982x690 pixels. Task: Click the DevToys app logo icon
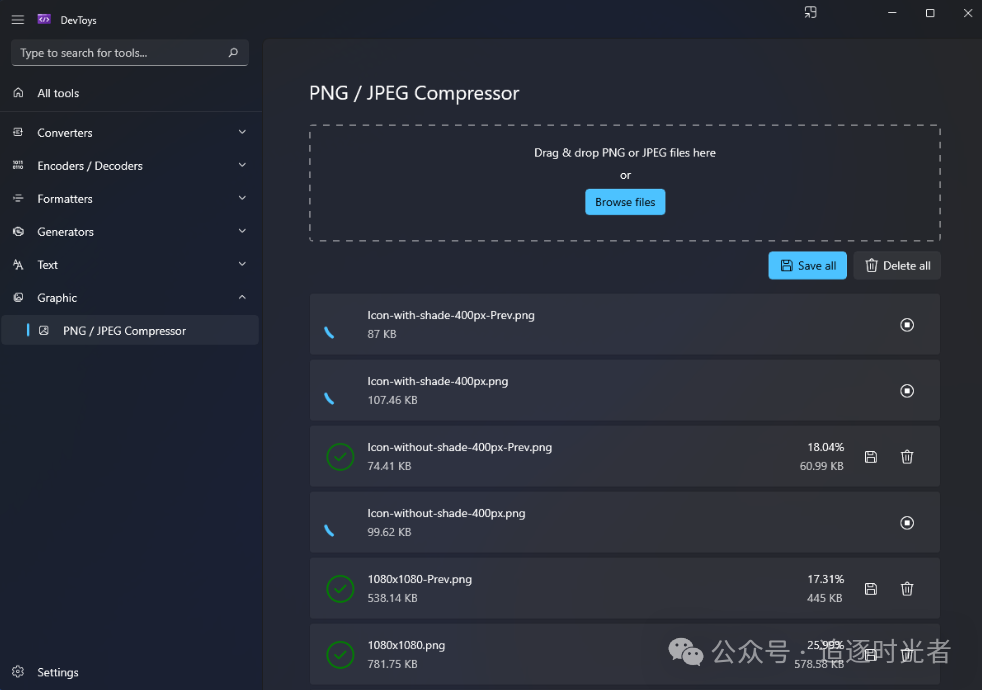pyautogui.click(x=44, y=19)
